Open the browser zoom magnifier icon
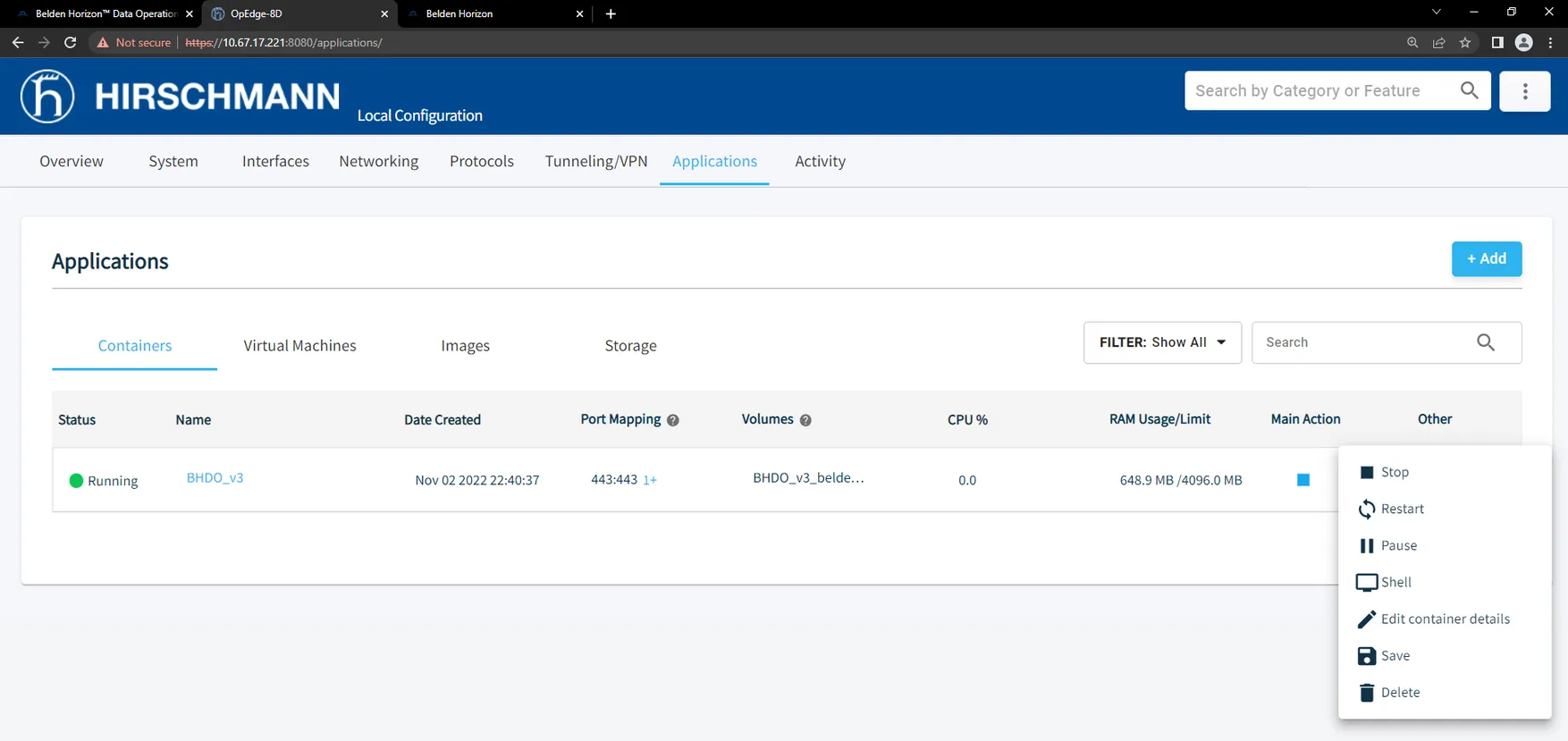1568x741 pixels. pos(1412,42)
